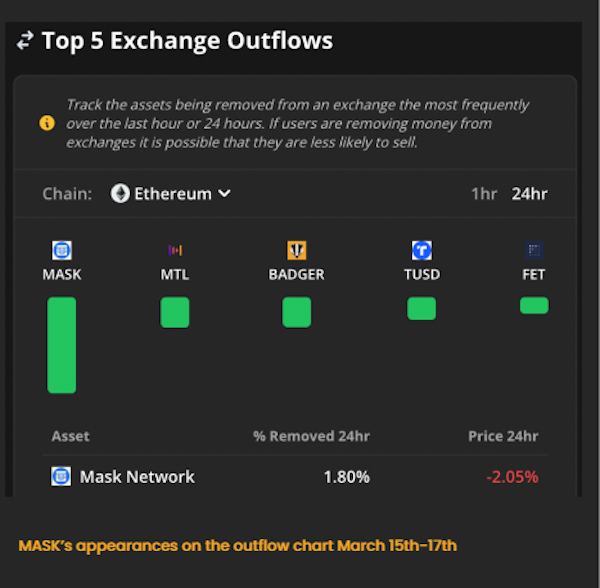600x588 pixels.
Task: Sort by % Removed 24hr column
Action: click(x=311, y=436)
